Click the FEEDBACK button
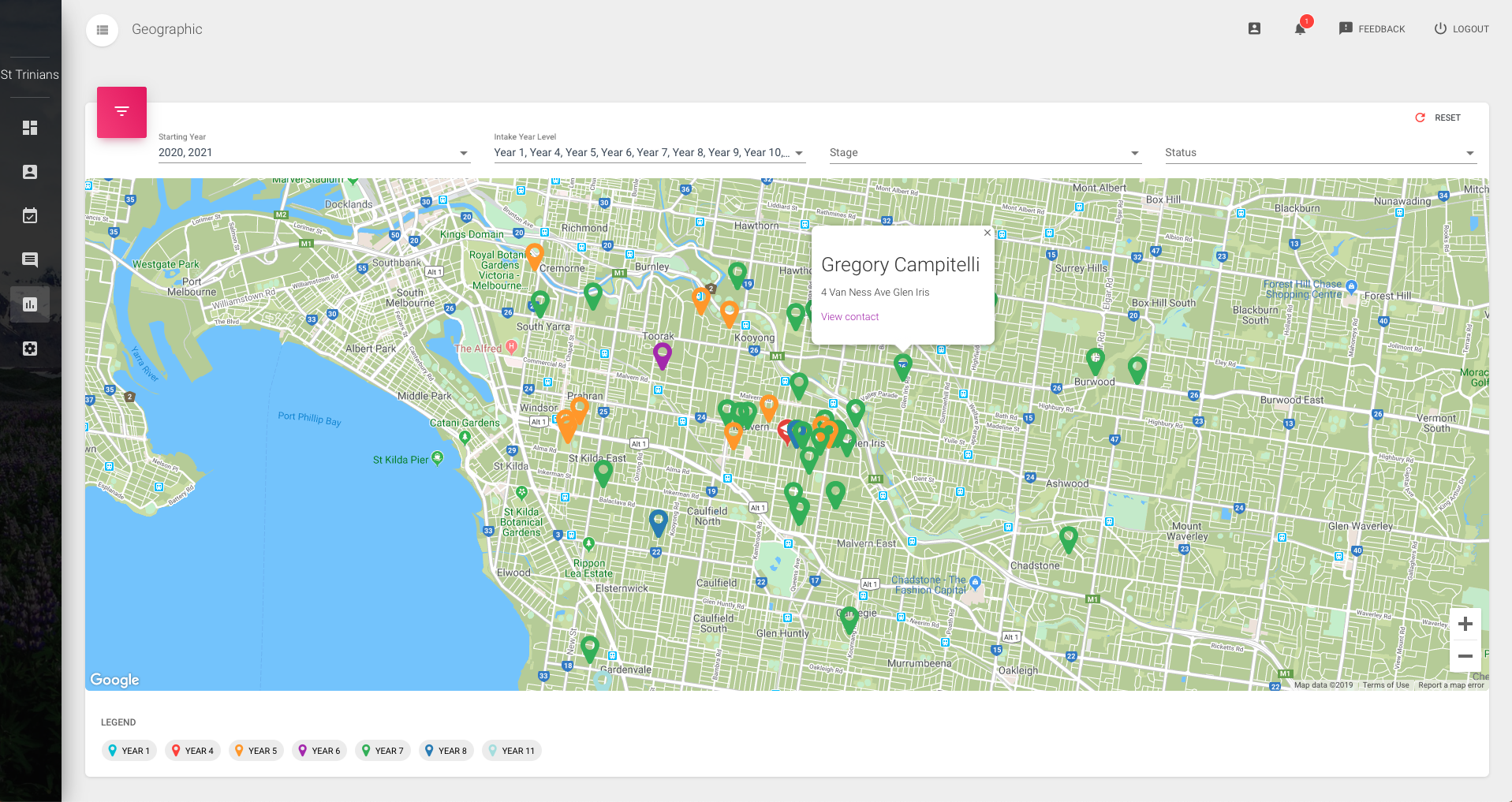The image size is (1512, 802). (1372, 28)
